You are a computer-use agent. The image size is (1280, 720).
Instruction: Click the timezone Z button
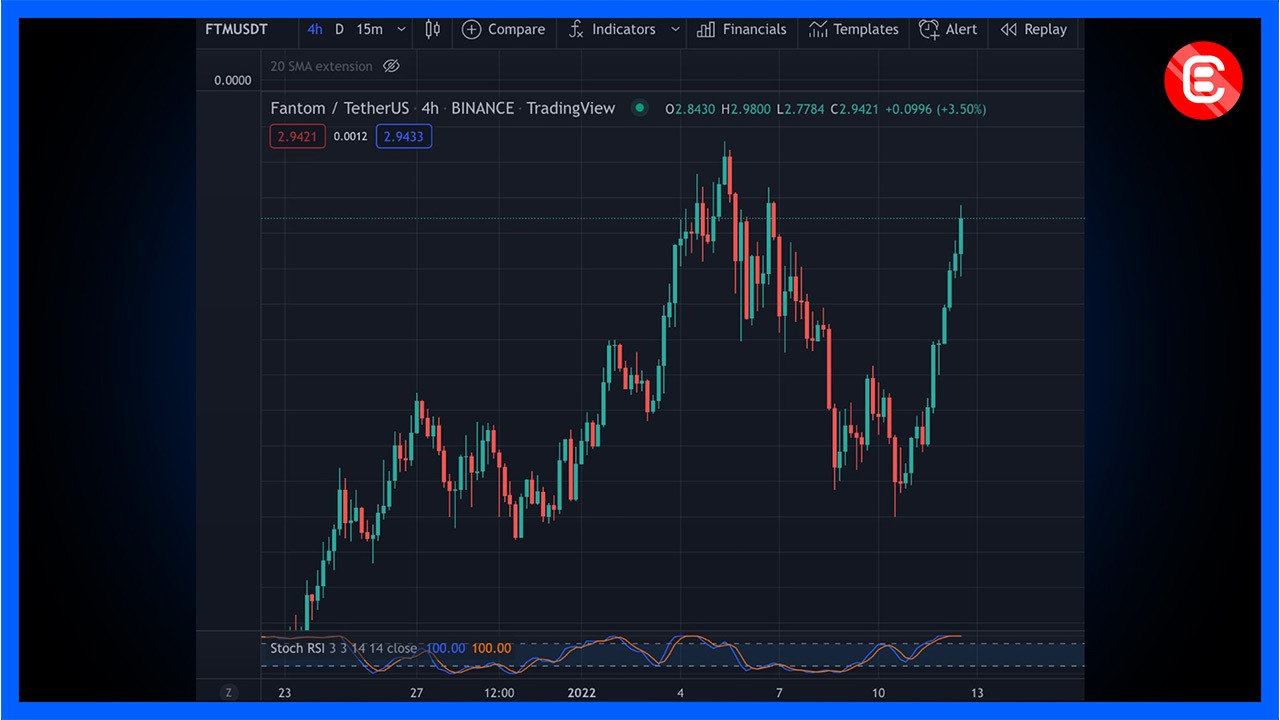(229, 693)
